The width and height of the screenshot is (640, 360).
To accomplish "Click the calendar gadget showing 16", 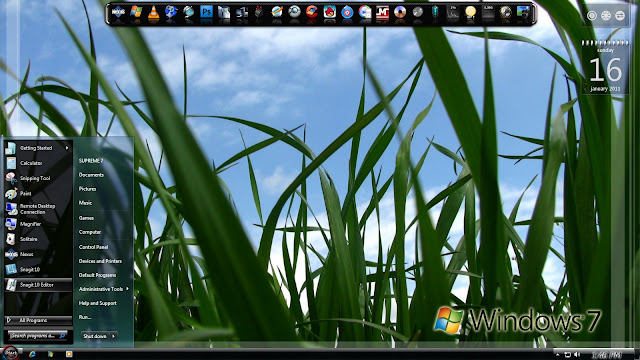I will [x=605, y=67].
